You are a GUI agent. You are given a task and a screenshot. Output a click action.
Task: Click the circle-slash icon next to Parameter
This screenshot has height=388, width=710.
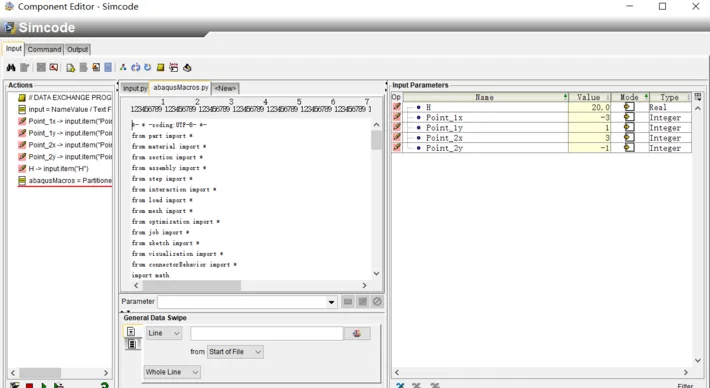tap(377, 302)
